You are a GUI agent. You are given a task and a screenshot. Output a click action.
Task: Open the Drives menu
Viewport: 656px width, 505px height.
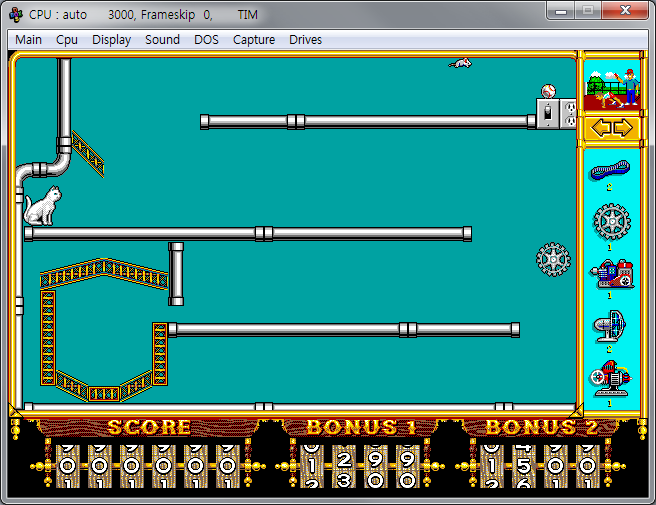305,40
